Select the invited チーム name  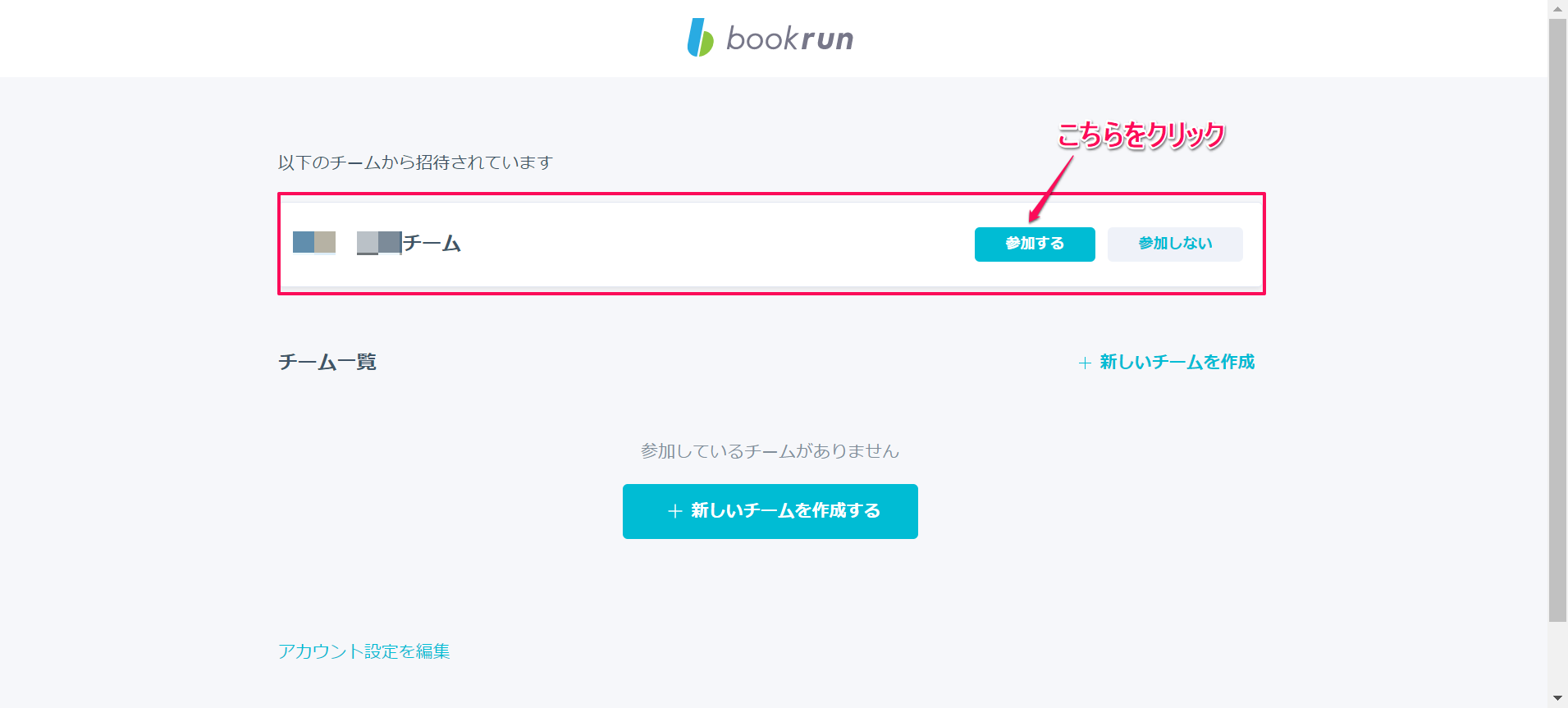click(409, 243)
